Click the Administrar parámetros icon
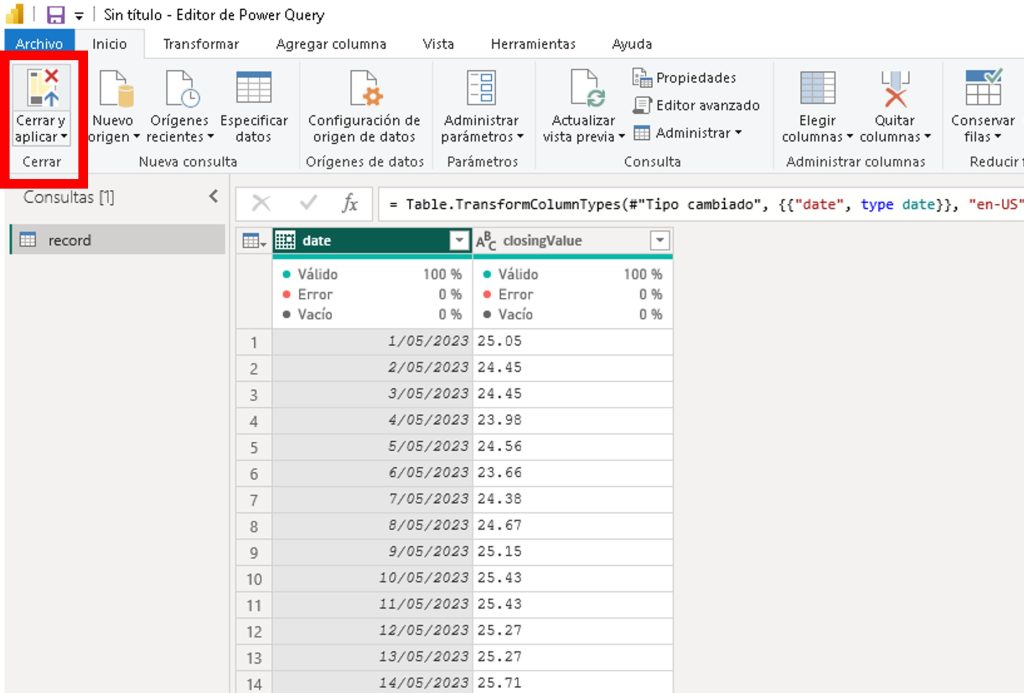The height and width of the screenshot is (693, 1024). coord(482,89)
